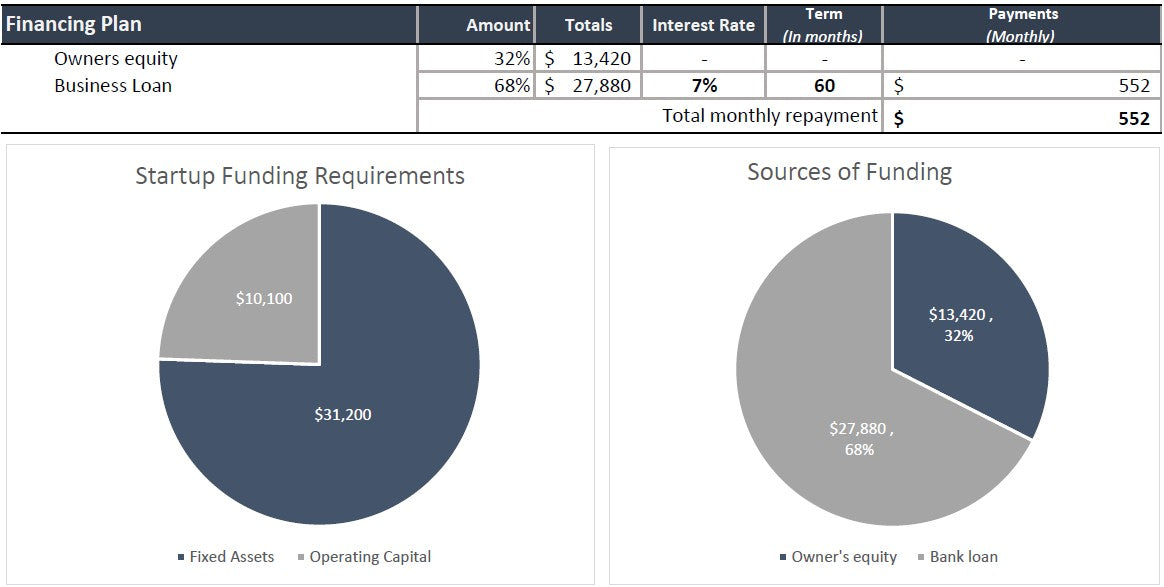This screenshot has width=1164, height=587.
Task: Click the 32% owners equity amount cell
Action: (x=476, y=59)
